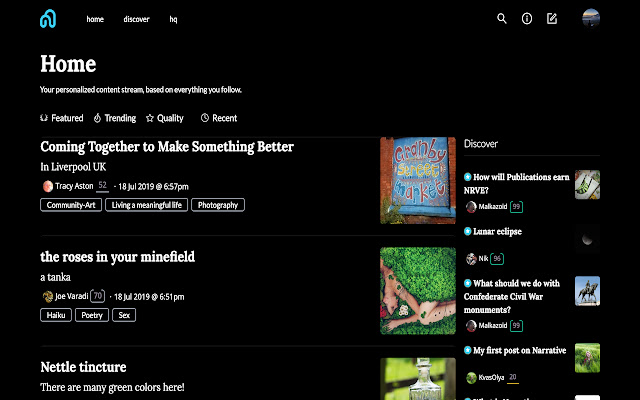Select the Haiku tag

56,315
